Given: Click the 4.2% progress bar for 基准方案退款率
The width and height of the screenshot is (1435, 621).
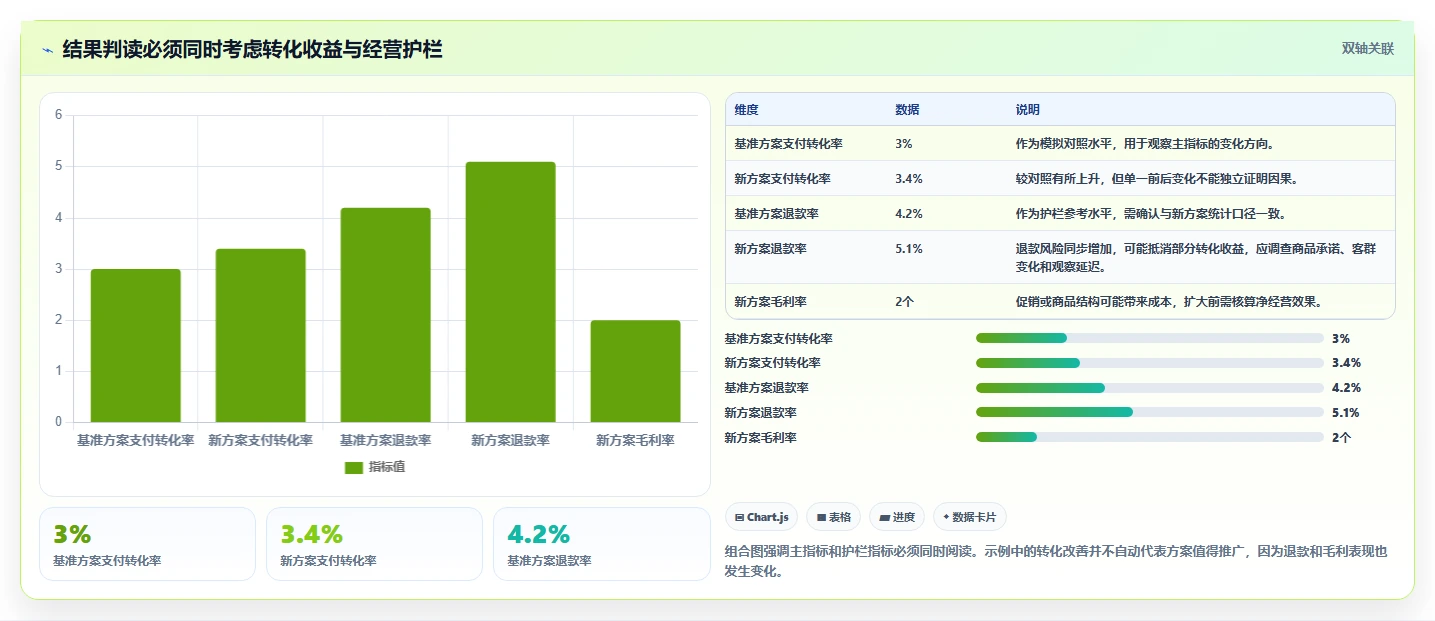Looking at the screenshot, I should 1150,388.
